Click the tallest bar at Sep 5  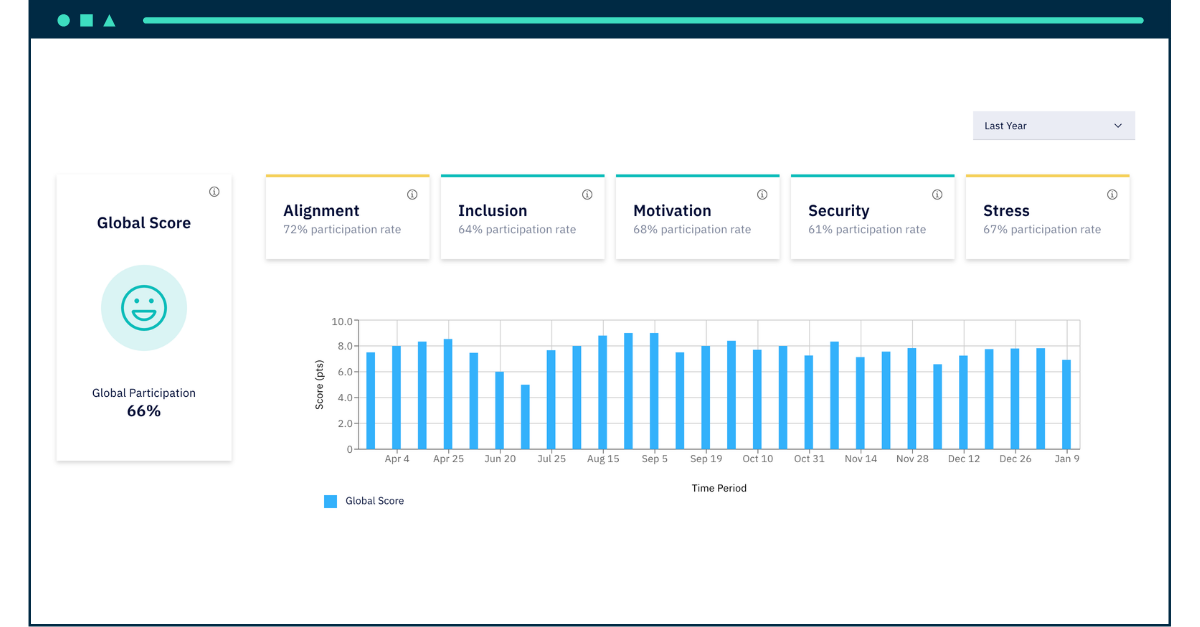pos(654,391)
